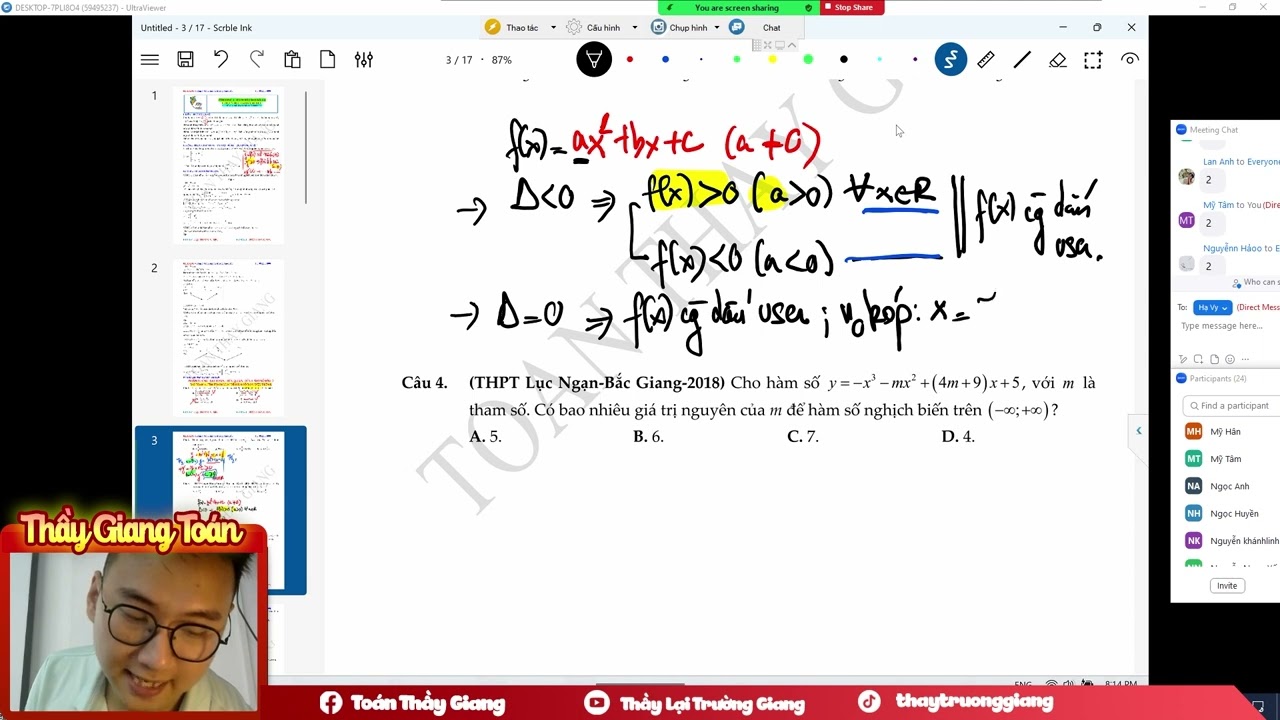Open the UltraViewer Chat button
Image resolution: width=1280 pixels, height=720 pixels.
coord(756,28)
